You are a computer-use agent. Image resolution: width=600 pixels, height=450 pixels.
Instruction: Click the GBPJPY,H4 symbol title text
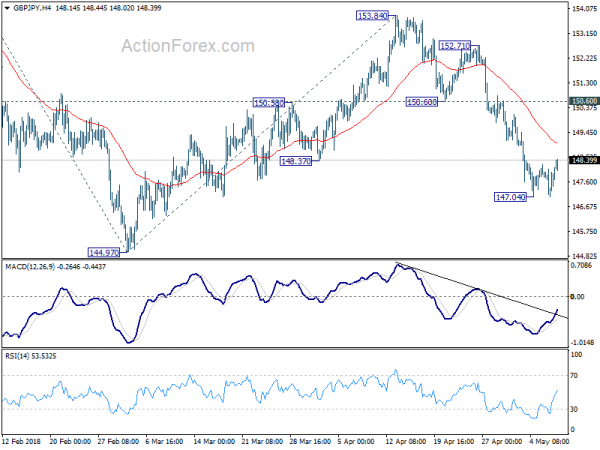coord(32,8)
